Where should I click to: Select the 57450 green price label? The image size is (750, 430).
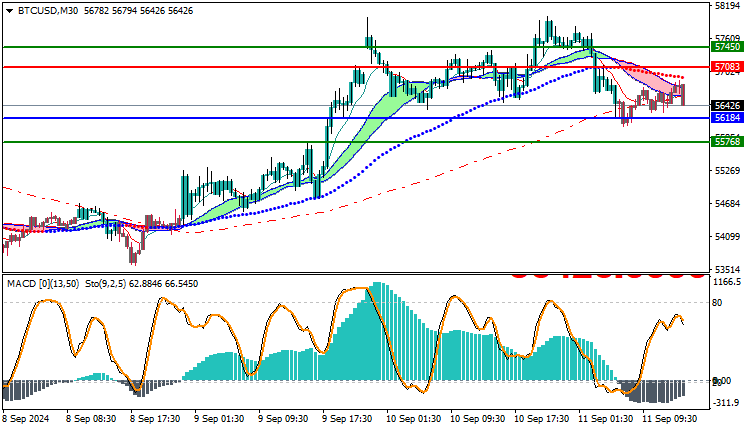click(x=727, y=47)
